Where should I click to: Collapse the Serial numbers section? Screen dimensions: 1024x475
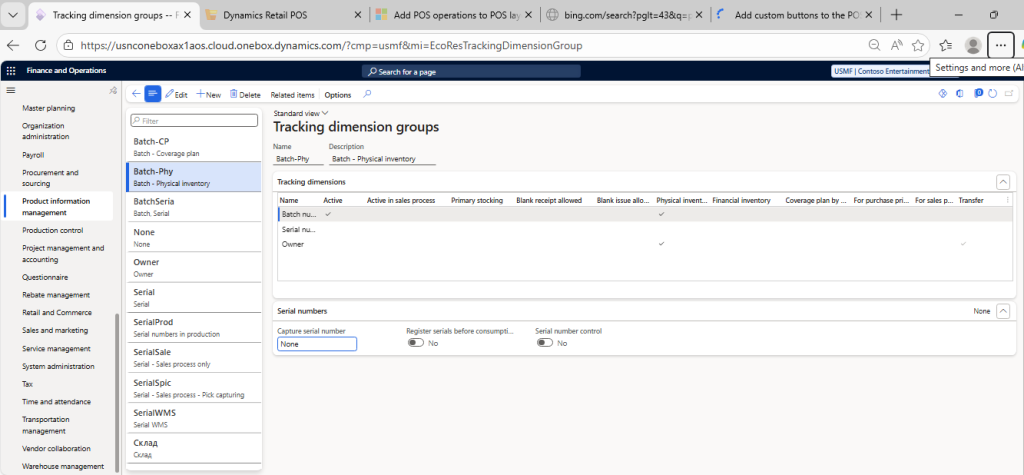coord(1002,311)
